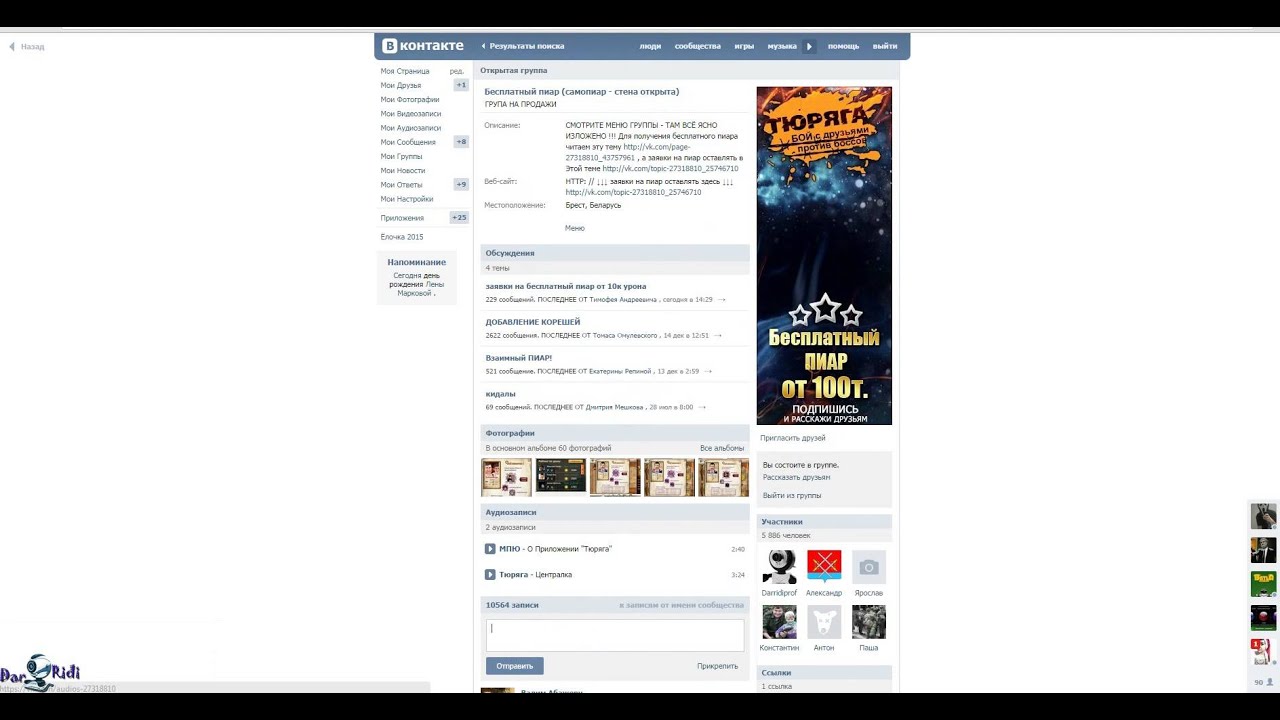This screenshot has width=1280, height=720.
Task: Click the +9 answers counter badge
Action: [461, 184]
